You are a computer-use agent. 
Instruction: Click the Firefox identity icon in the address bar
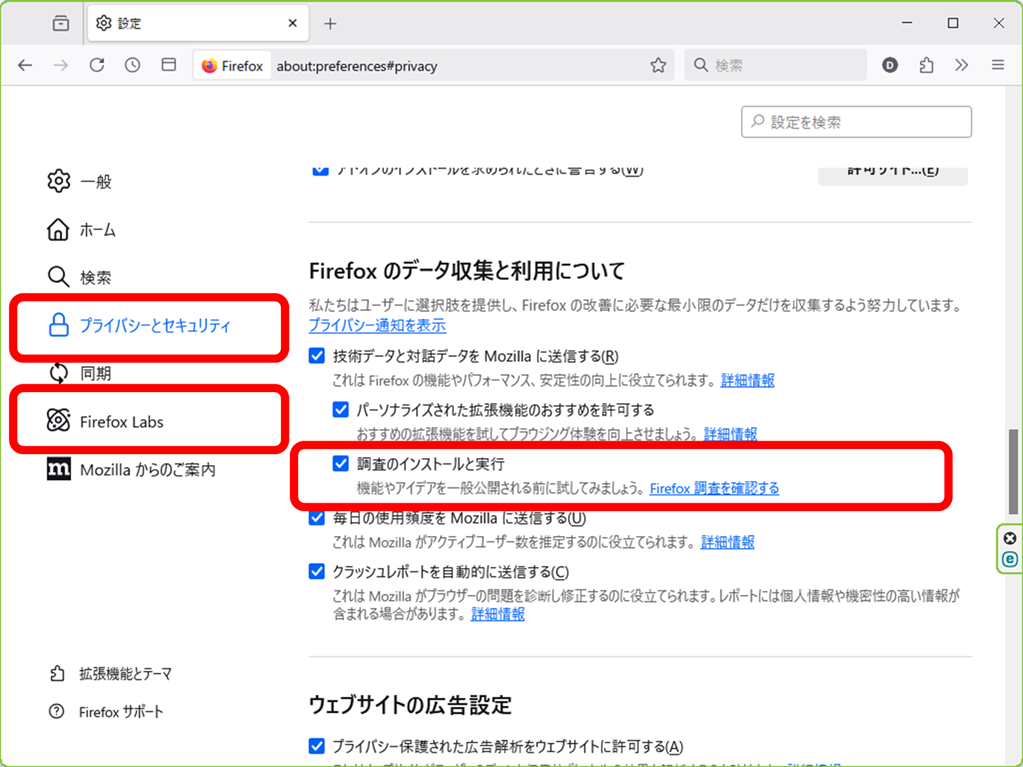[x=232, y=66]
